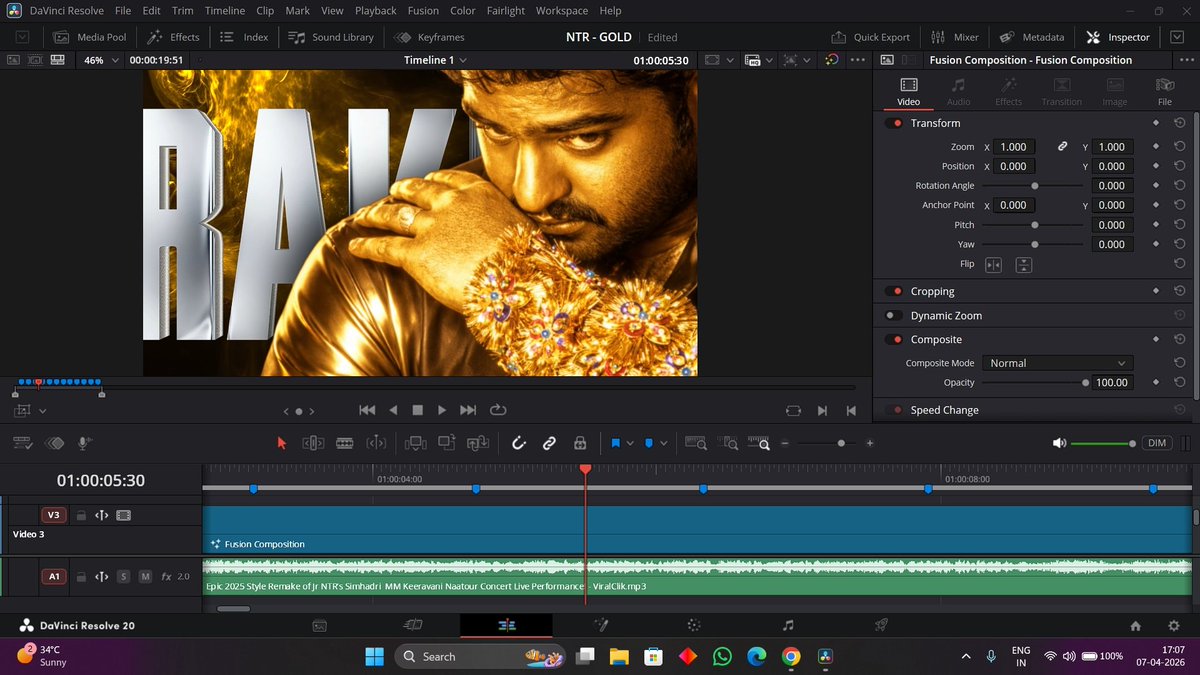The width and height of the screenshot is (1200, 675).
Task: Open Timeline View Options icon
Action: [x=24, y=443]
